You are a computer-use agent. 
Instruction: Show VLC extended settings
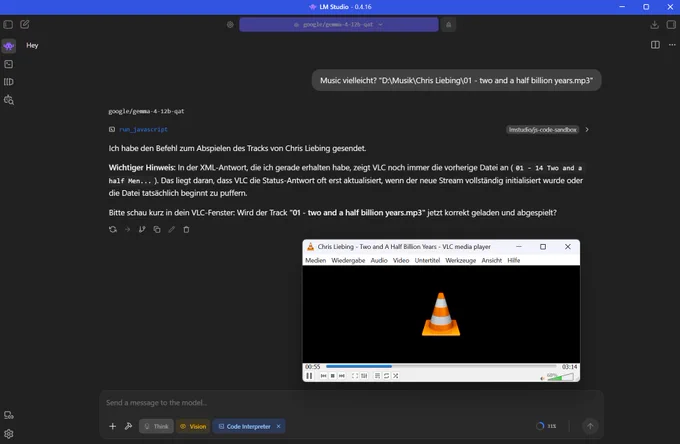[x=364, y=375]
